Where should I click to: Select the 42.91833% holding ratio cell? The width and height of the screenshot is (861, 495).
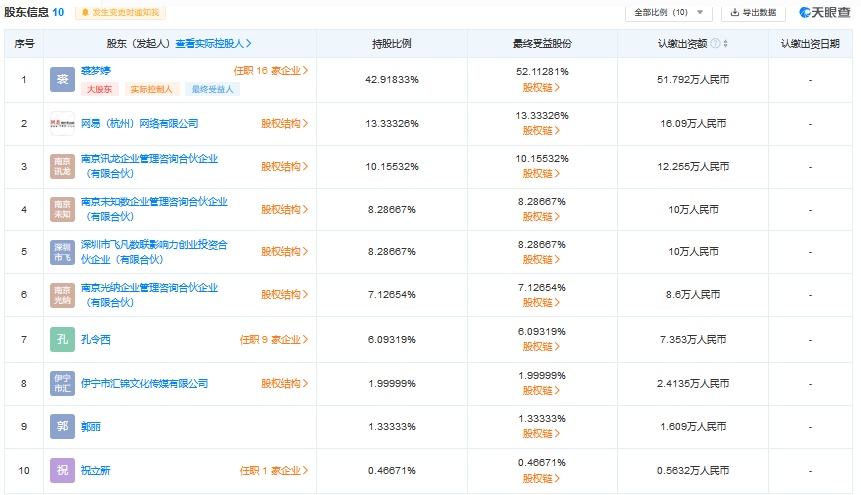point(392,80)
